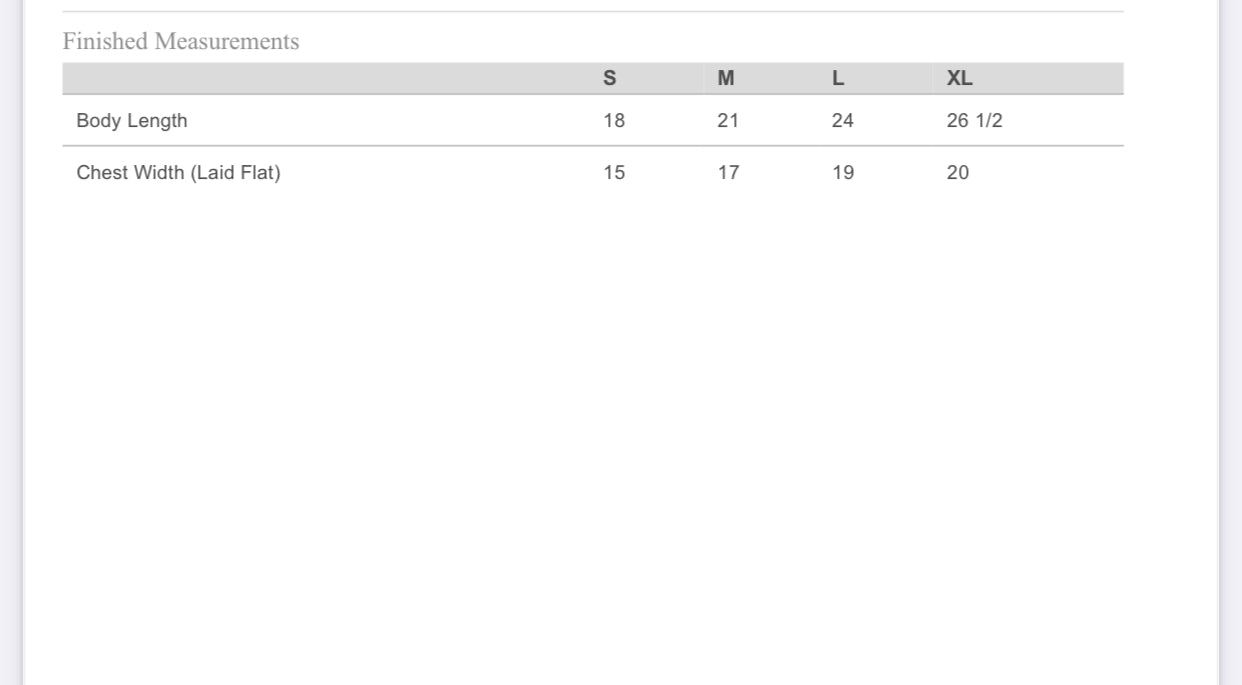Select the S size column header
Viewport: 1242px width, 685px height.
[610, 79]
